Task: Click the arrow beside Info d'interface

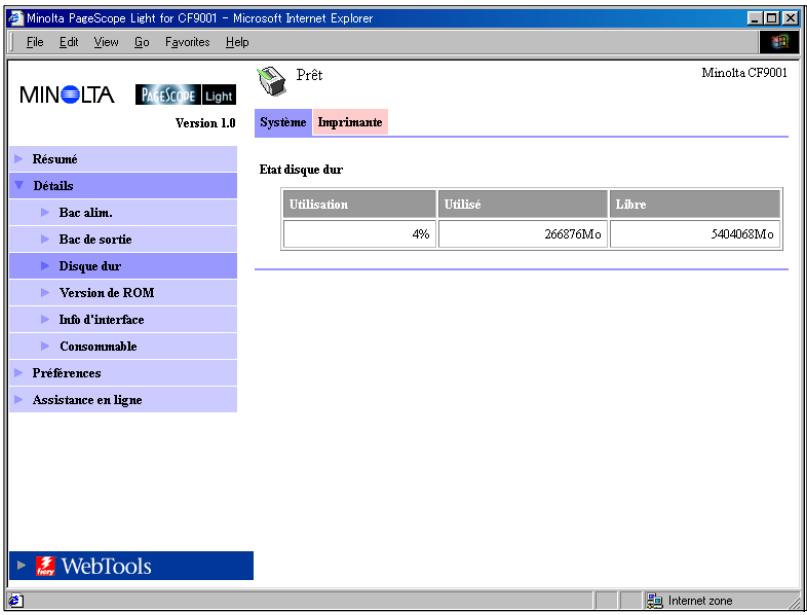Action: (45, 319)
